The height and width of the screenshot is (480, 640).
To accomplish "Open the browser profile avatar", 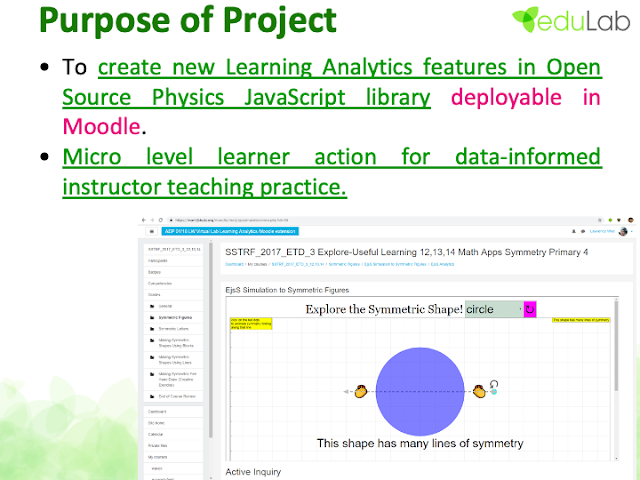I will pyautogui.click(x=631, y=220).
